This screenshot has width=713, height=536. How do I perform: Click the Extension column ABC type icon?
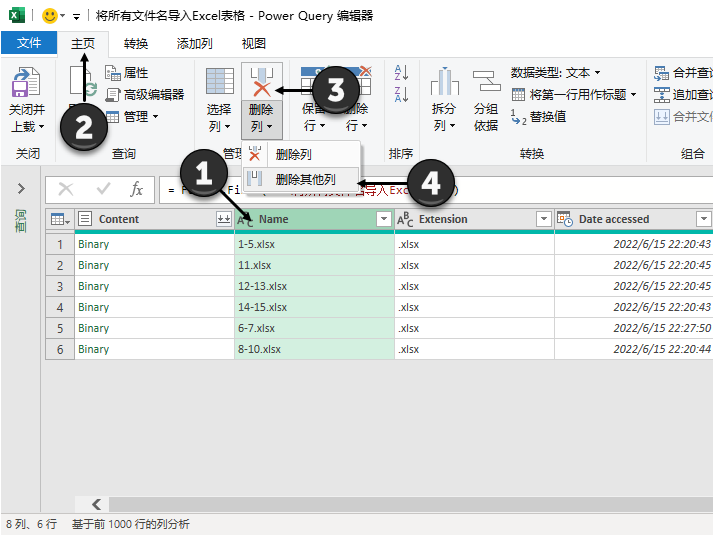pos(405,219)
